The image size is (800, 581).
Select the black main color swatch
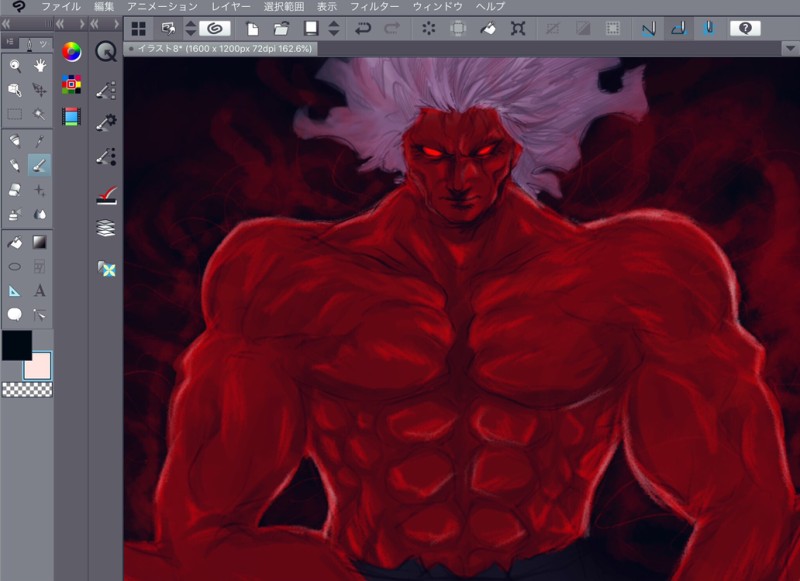(17, 345)
